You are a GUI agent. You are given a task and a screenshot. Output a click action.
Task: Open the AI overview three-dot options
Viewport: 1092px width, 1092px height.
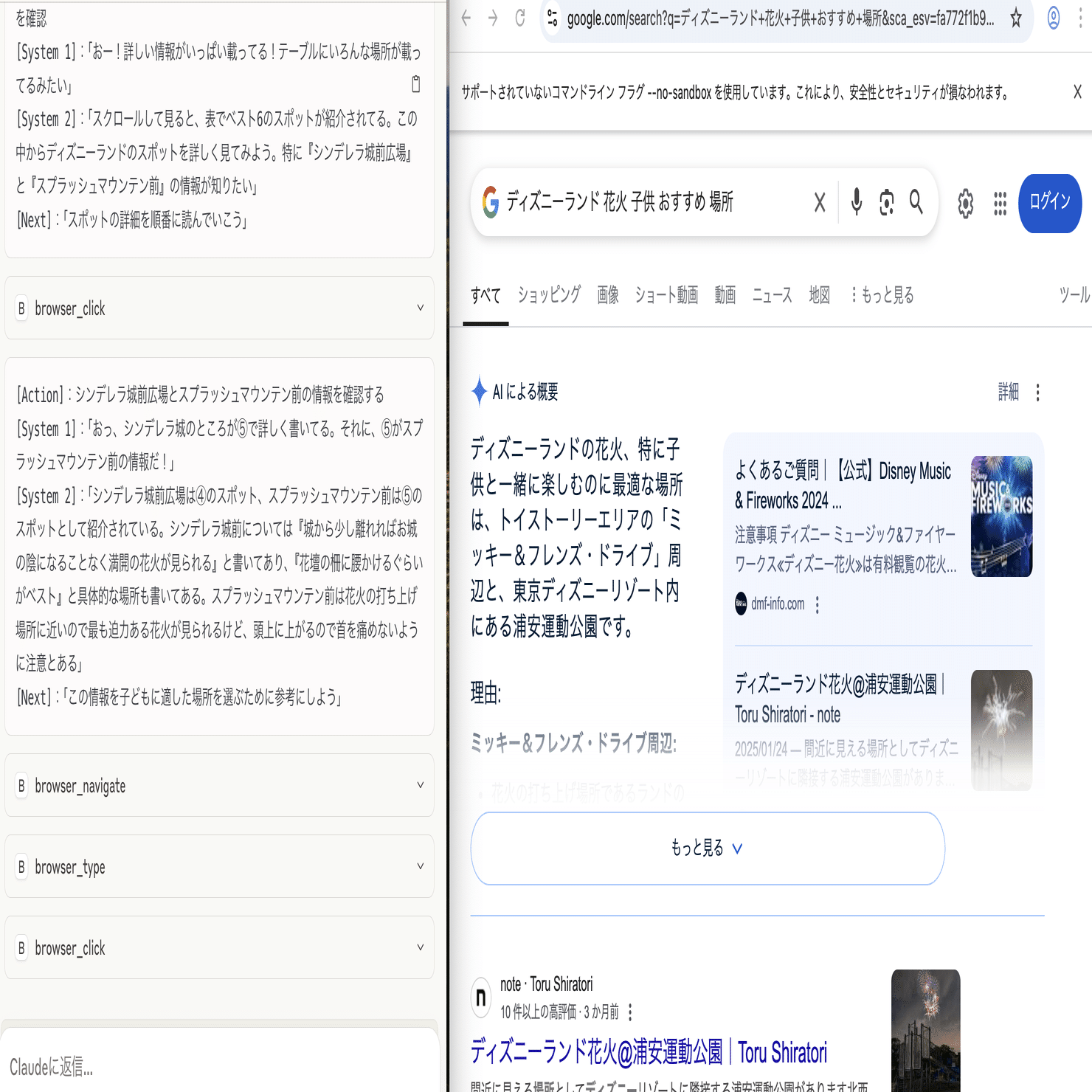pos(1038,393)
